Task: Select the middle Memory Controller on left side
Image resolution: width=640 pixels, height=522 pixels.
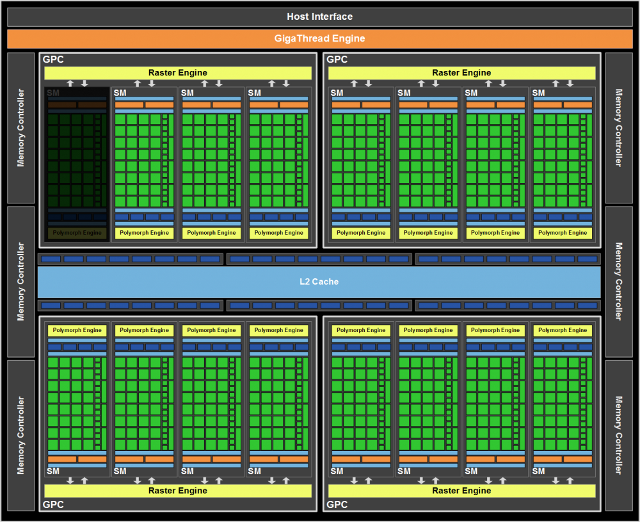Action: point(20,282)
